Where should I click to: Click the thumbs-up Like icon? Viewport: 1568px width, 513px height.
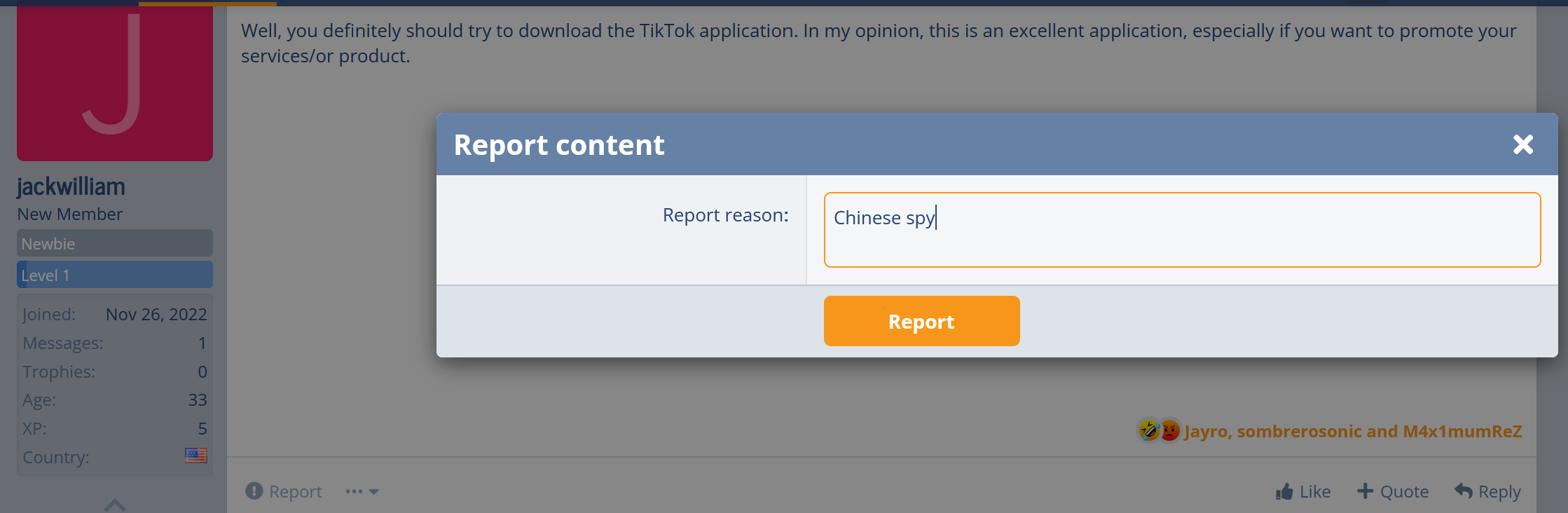point(1284,491)
